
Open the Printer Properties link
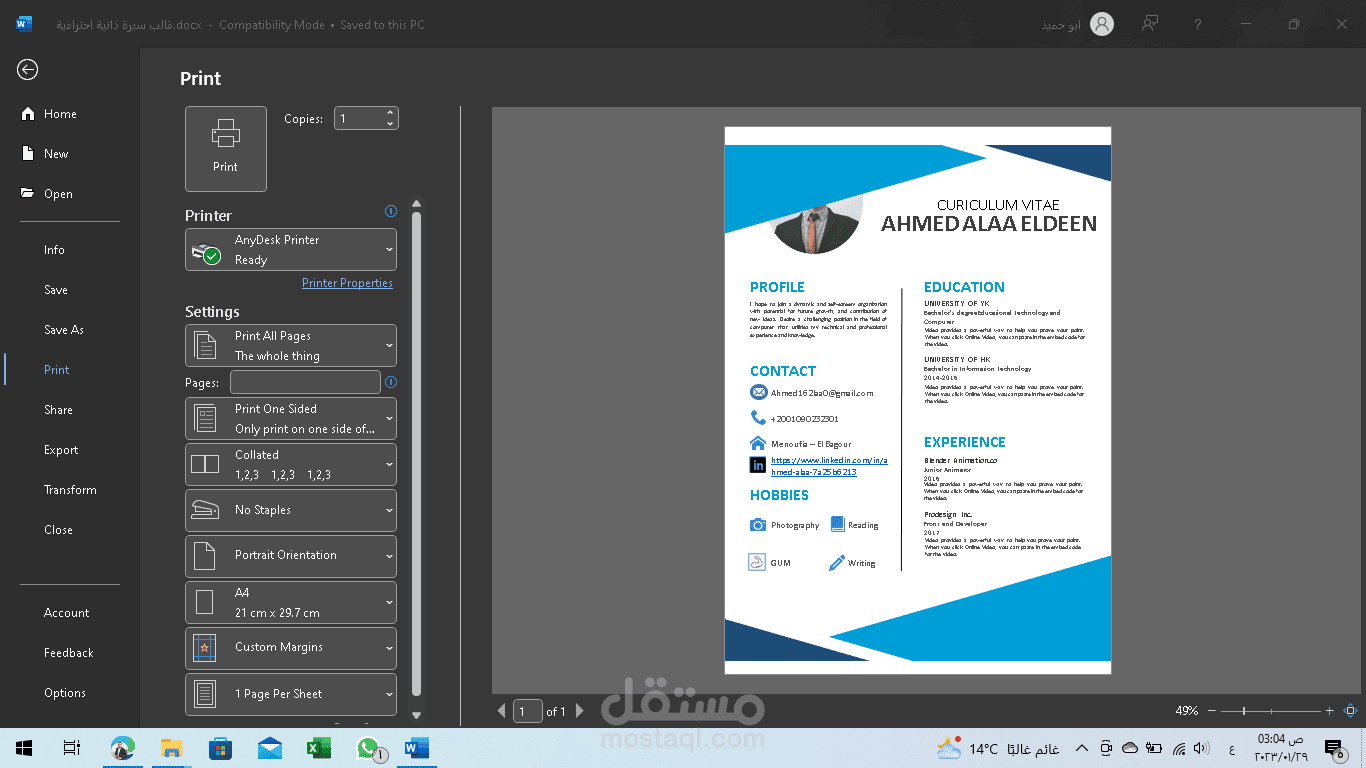point(347,283)
